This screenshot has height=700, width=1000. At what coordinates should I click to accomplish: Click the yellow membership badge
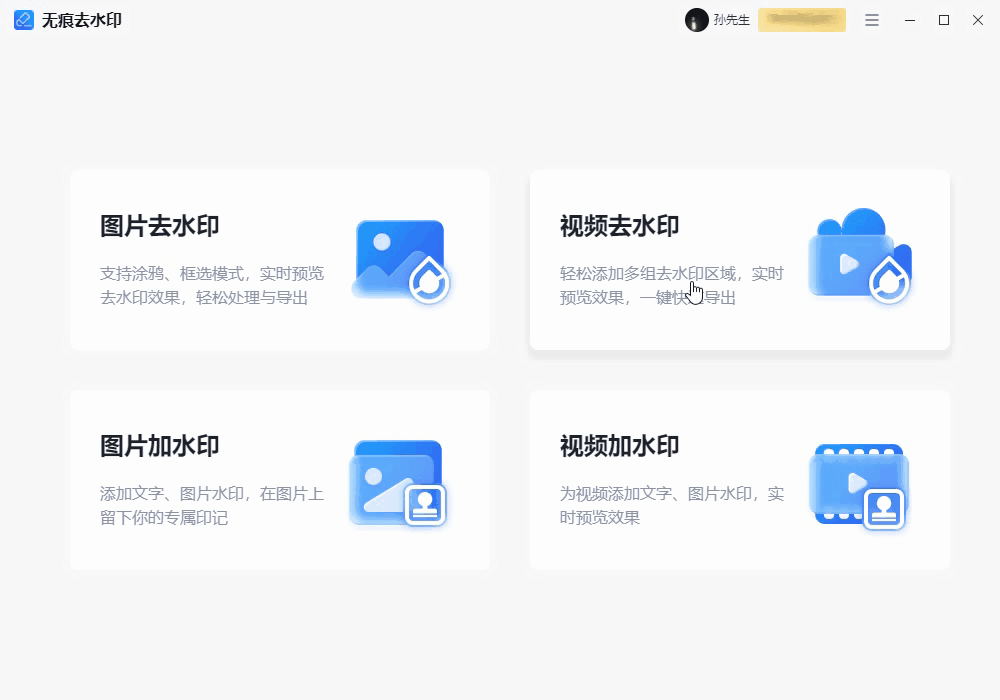point(801,19)
